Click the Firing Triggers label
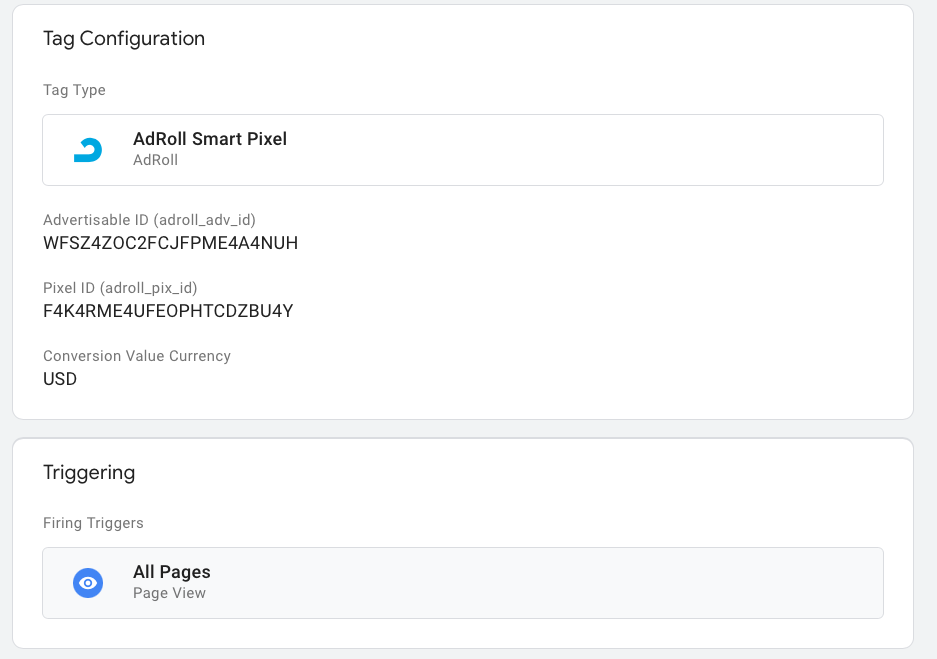The height and width of the screenshot is (659, 937). [93, 523]
